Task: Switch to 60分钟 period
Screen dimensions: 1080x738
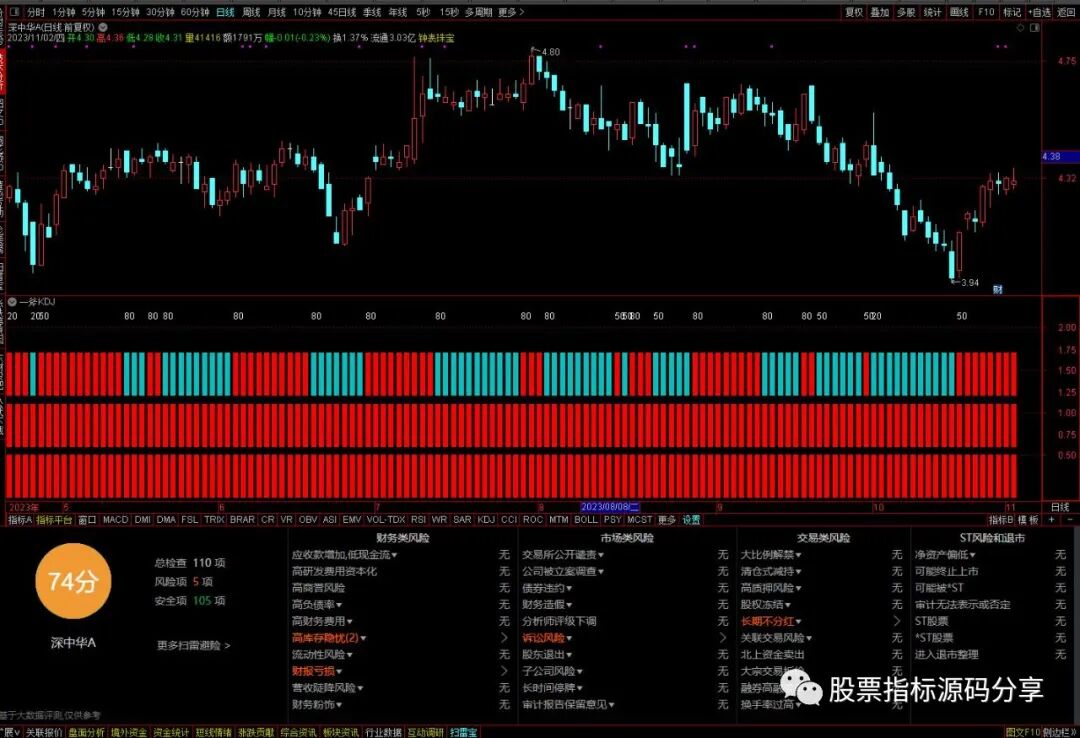Action: [195, 12]
